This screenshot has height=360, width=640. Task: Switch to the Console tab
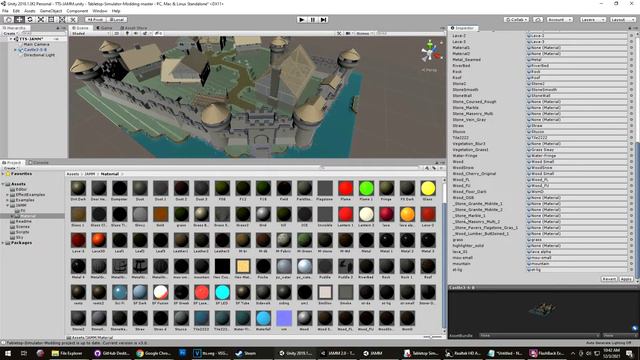click(39, 162)
